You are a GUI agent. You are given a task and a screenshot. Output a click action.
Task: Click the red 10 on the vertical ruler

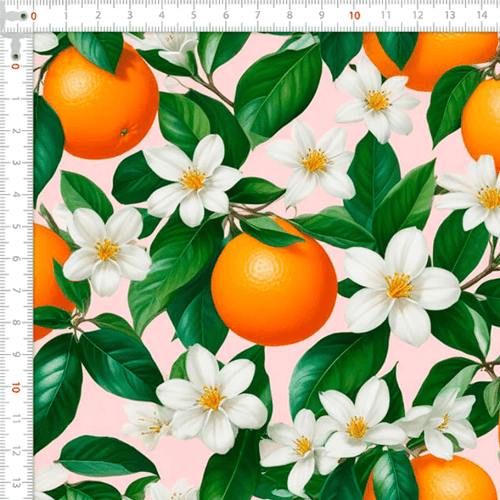[16, 387]
